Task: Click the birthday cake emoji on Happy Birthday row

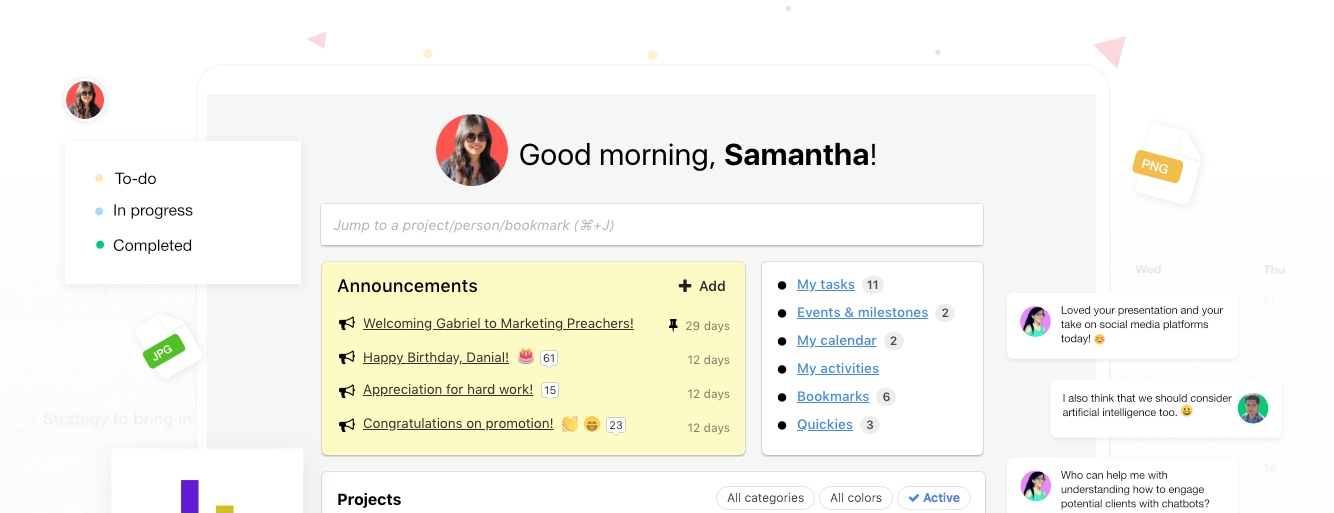Action: coord(526,356)
